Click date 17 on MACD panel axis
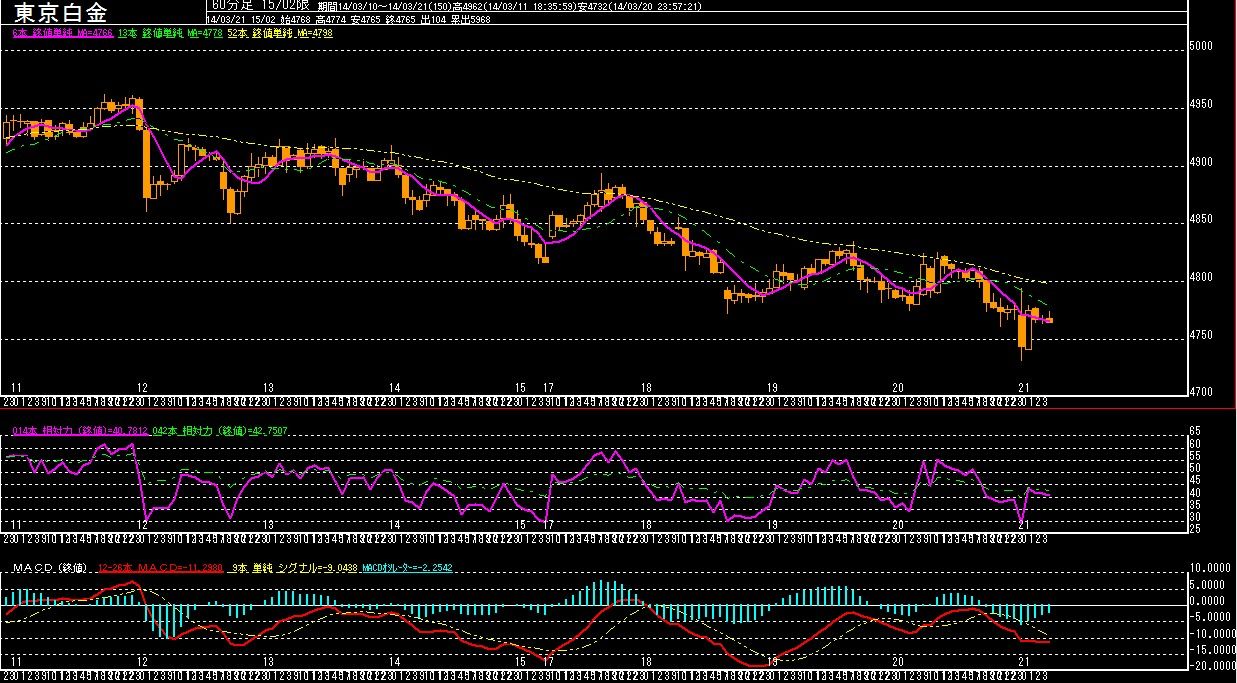 548,661
